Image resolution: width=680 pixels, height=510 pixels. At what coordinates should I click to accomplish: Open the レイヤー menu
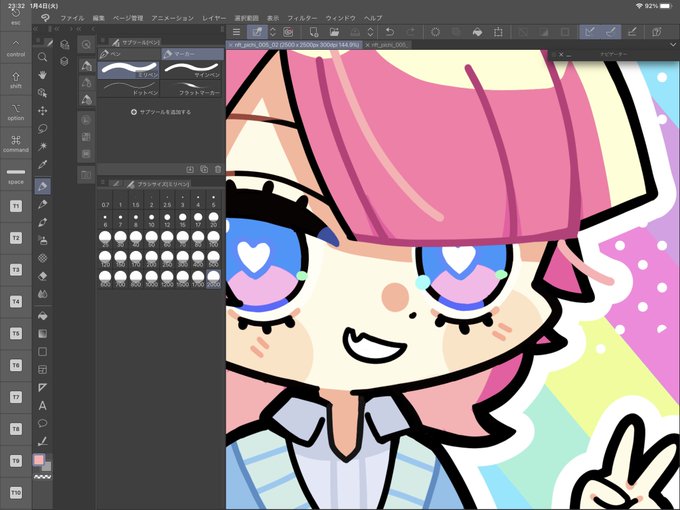214,18
